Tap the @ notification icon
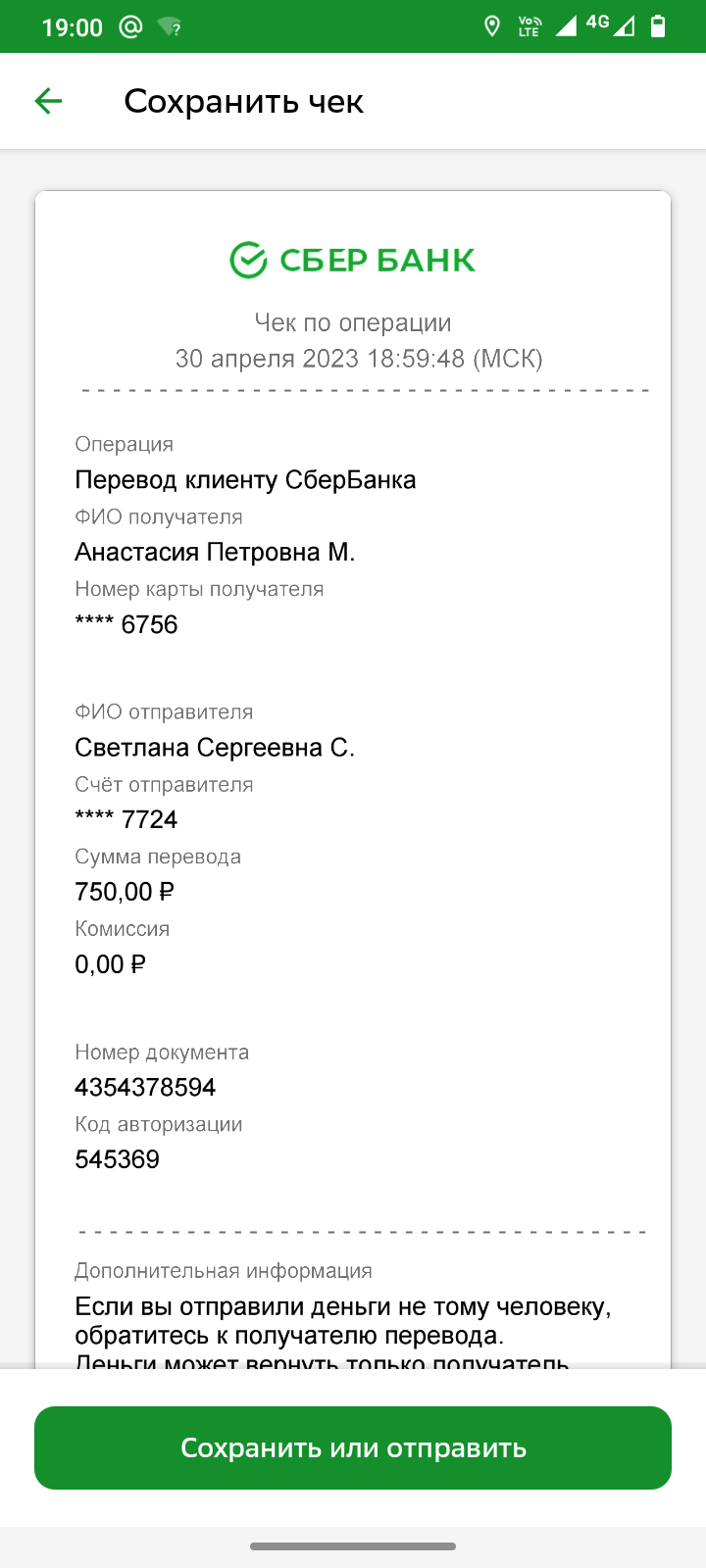The width and height of the screenshot is (706, 1568). point(130,26)
